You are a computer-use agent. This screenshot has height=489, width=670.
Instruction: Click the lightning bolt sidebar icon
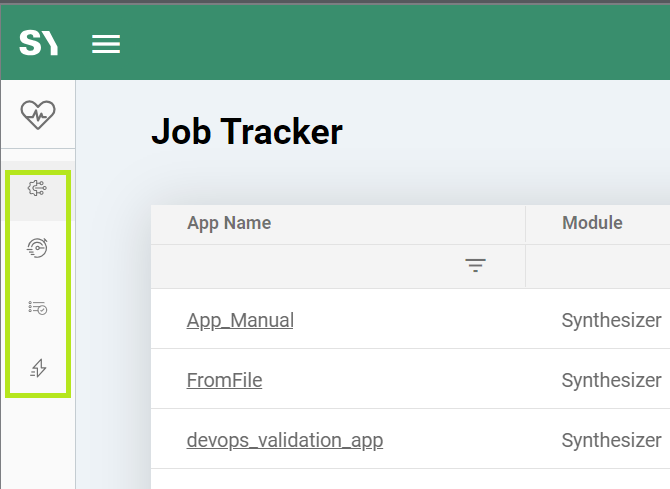(x=38, y=368)
